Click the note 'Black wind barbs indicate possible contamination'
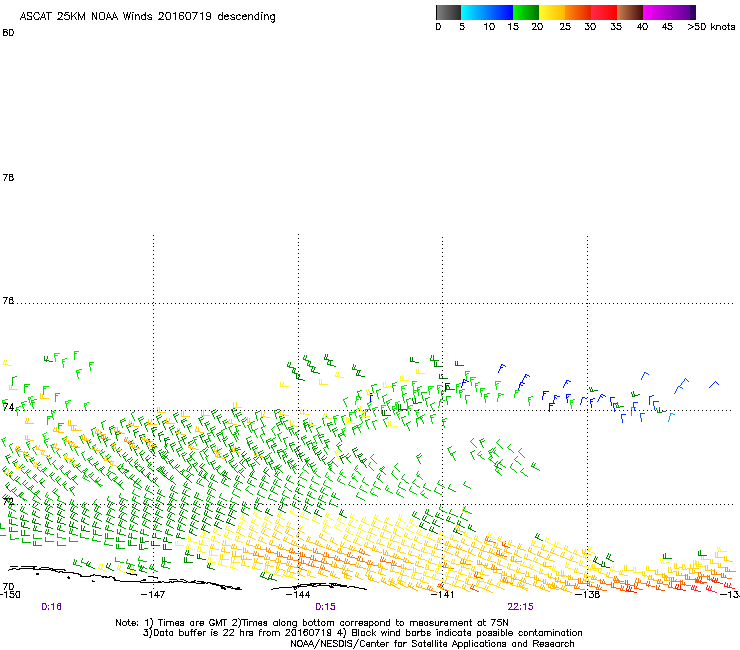The height and width of the screenshot is (650, 740). 467,633
